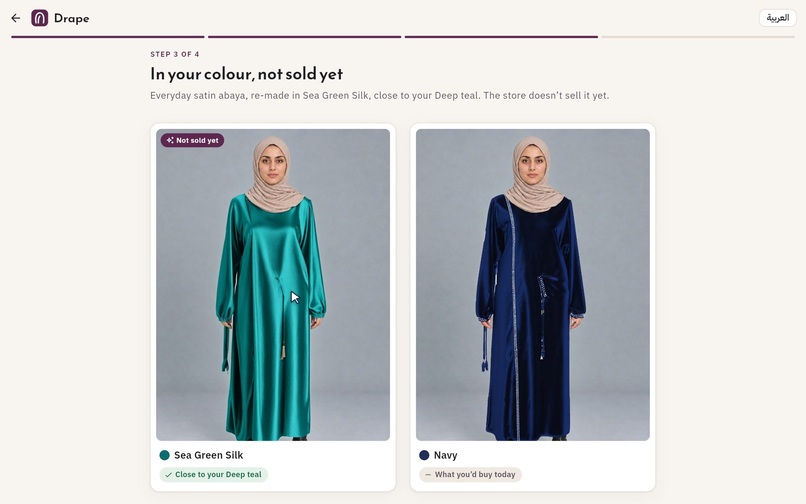Click the sparkle icon in the badge
The width and height of the screenshot is (806, 504).
(x=170, y=140)
